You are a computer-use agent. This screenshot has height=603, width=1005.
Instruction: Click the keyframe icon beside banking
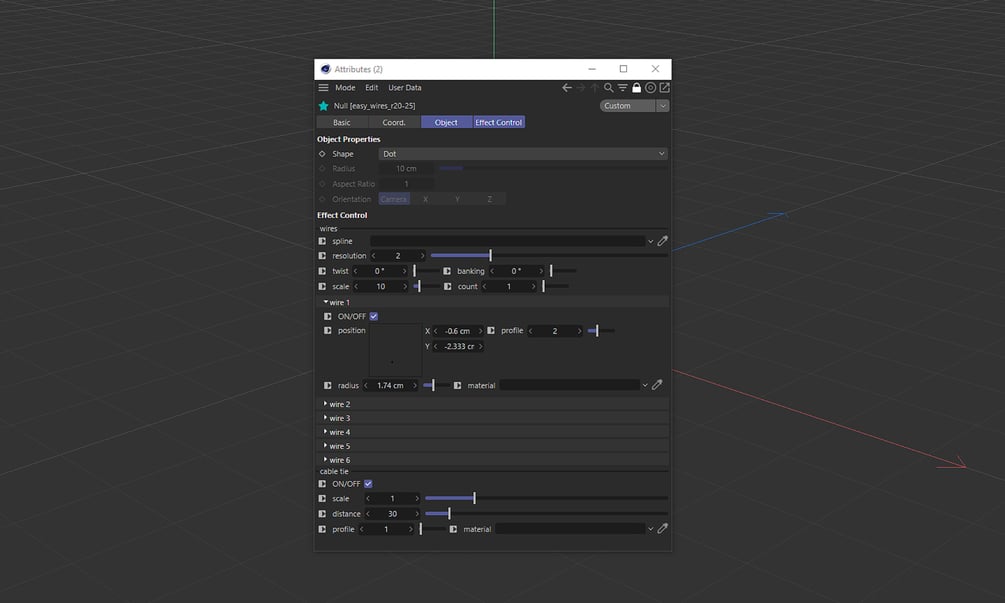447,271
